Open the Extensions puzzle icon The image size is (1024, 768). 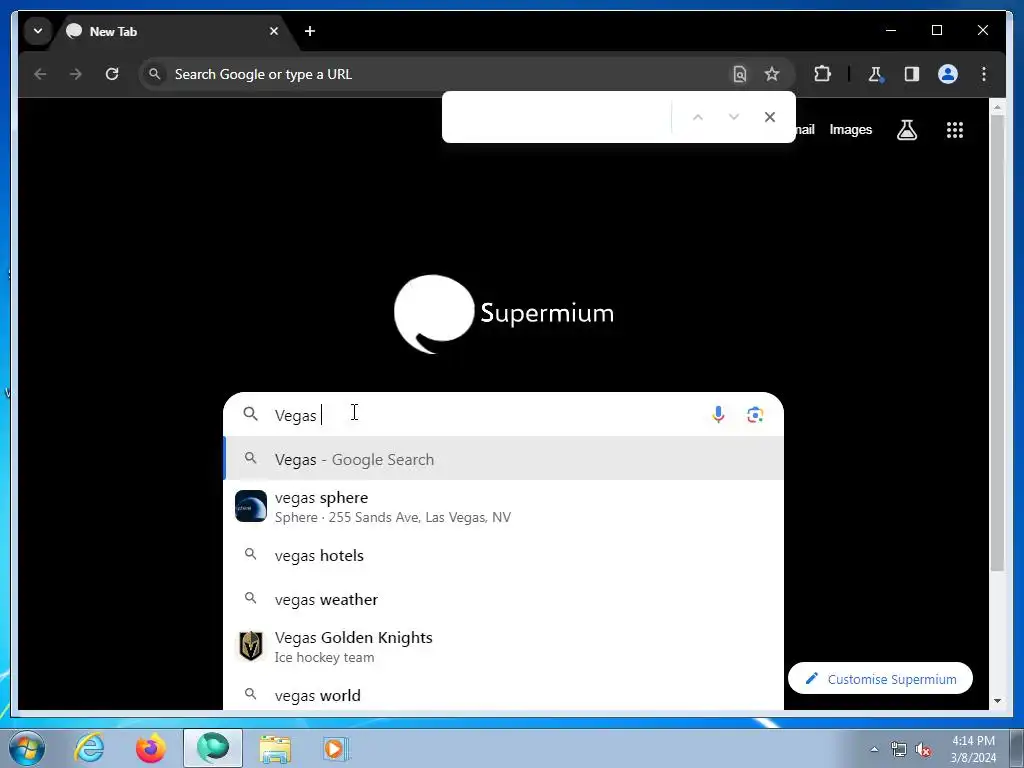(822, 74)
